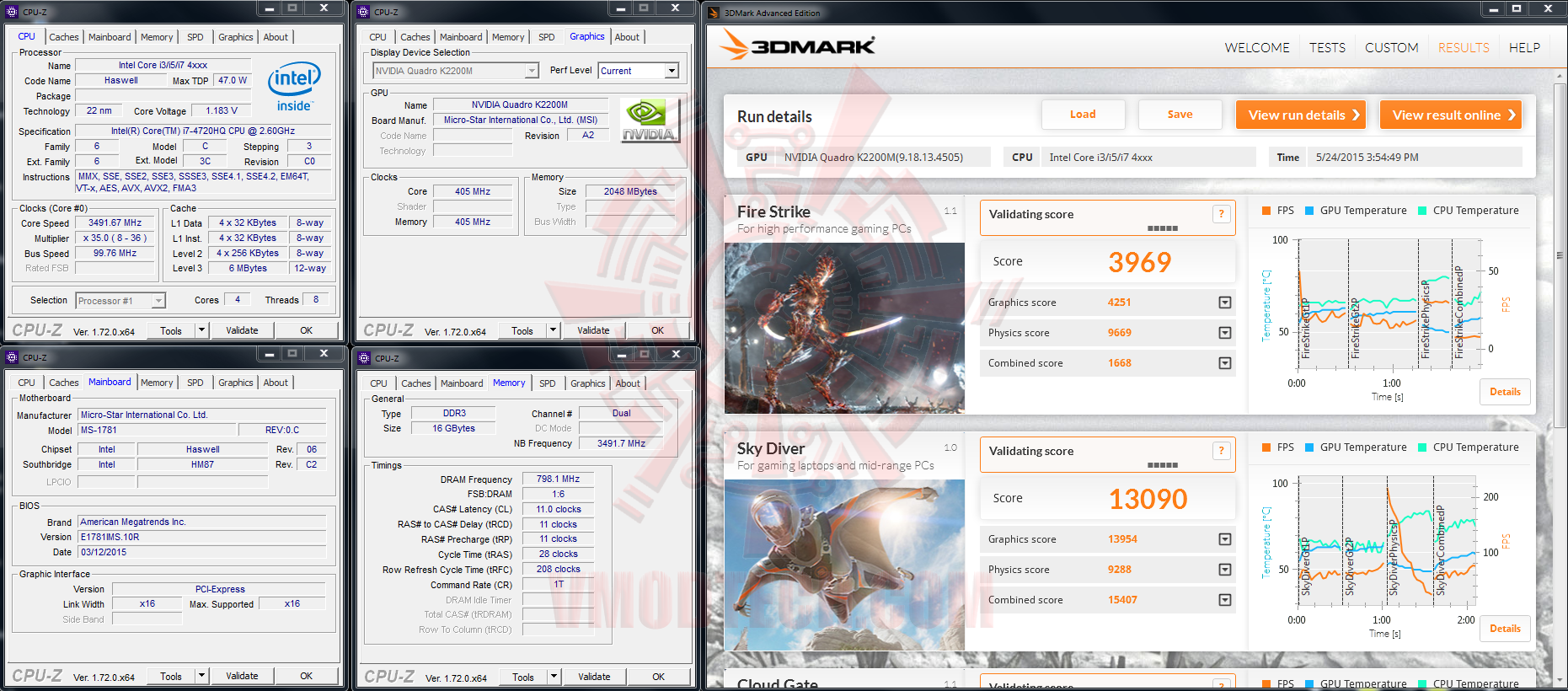This screenshot has width=1568, height=691.
Task: Open the Fire Strike validating score help icon
Action: 1221,214
